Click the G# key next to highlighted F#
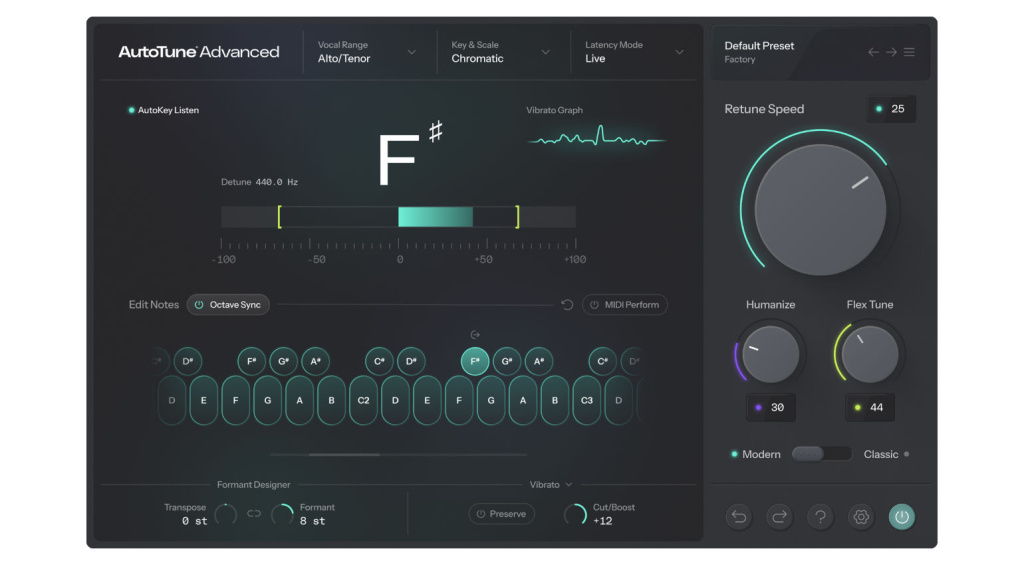This screenshot has height=565, width=1024. coord(507,361)
